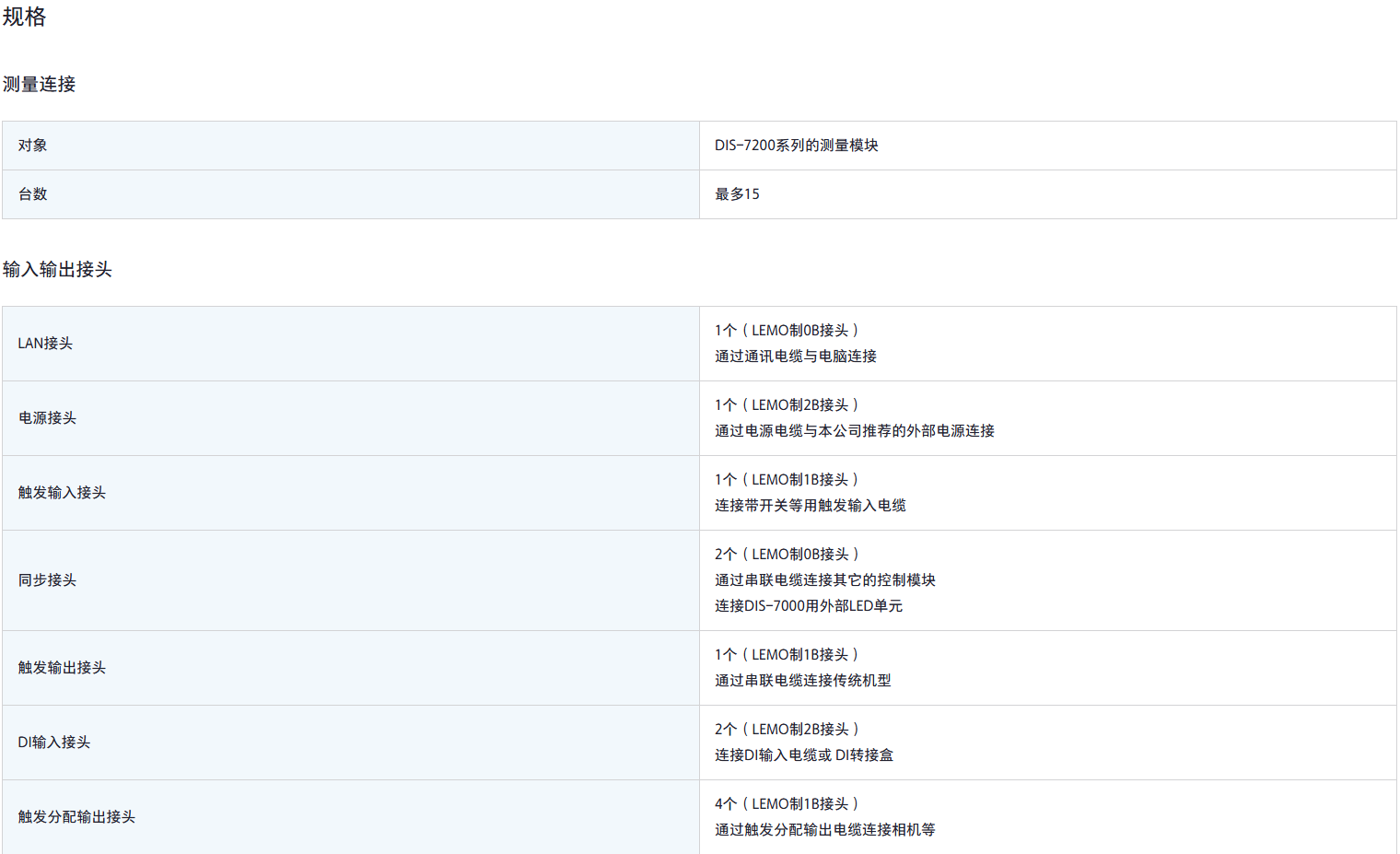Click the 台数 label cell
This screenshot has width=1400, height=854.
(x=351, y=194)
